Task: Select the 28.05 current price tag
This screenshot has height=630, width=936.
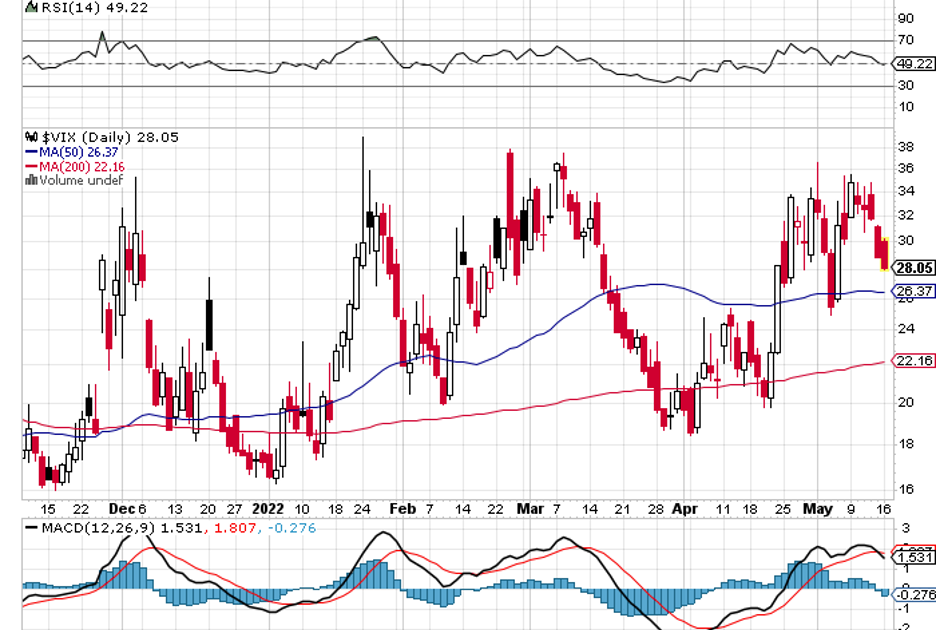Action: point(914,268)
